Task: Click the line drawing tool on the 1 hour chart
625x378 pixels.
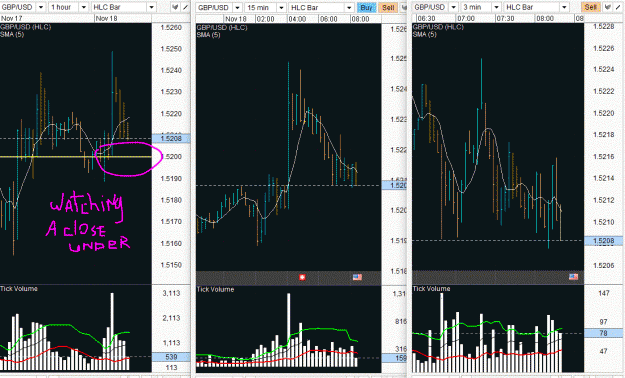Action: [186, 7]
